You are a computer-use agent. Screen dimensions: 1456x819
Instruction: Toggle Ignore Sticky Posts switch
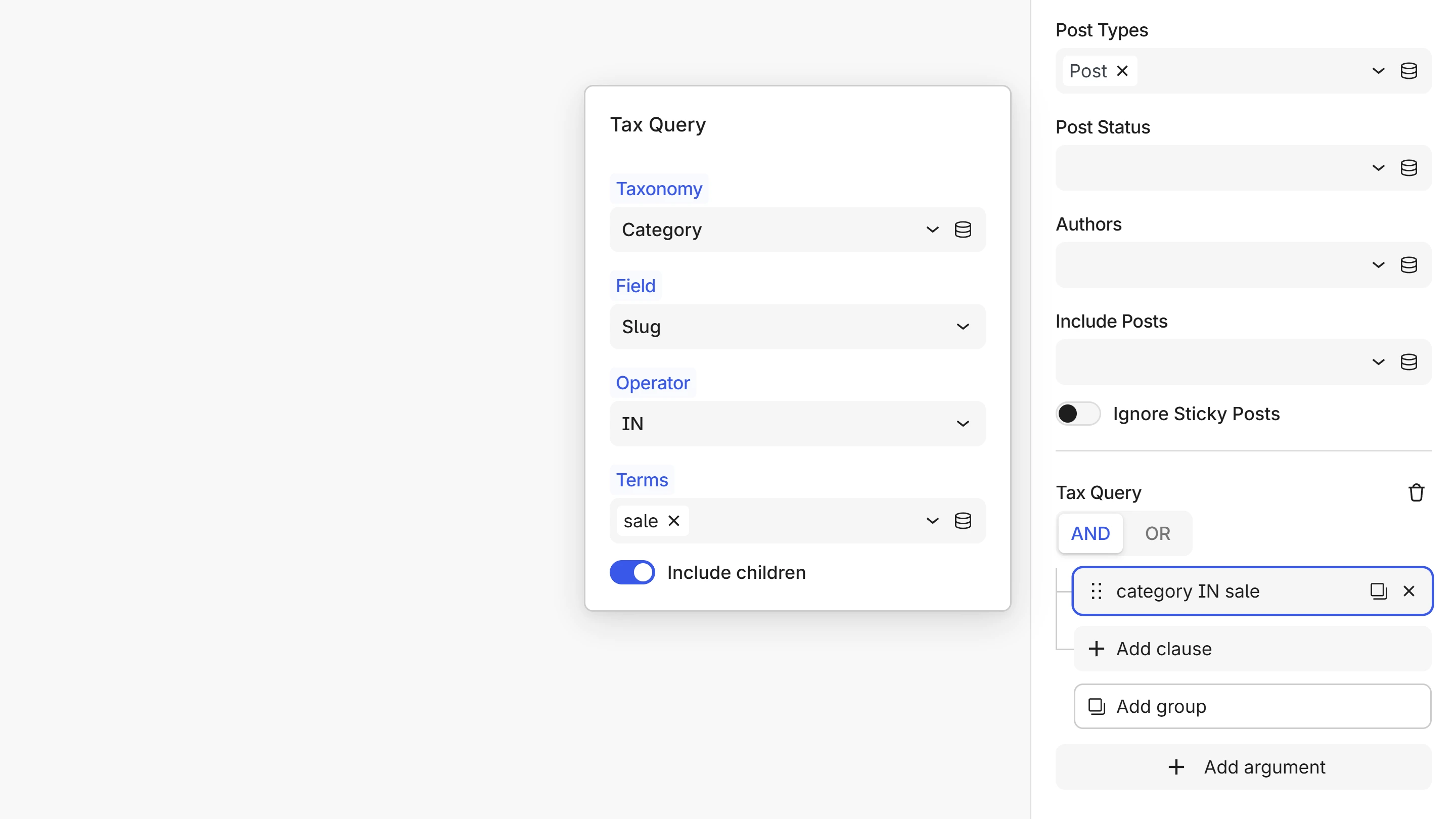click(1078, 414)
